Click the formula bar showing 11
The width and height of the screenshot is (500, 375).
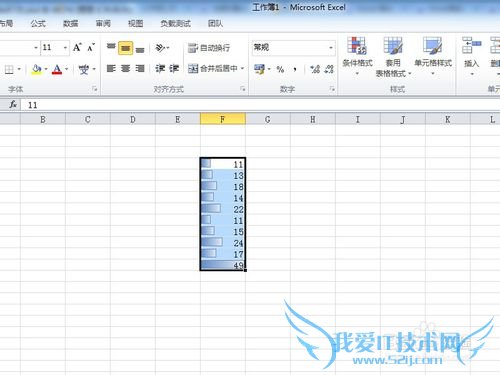260,105
